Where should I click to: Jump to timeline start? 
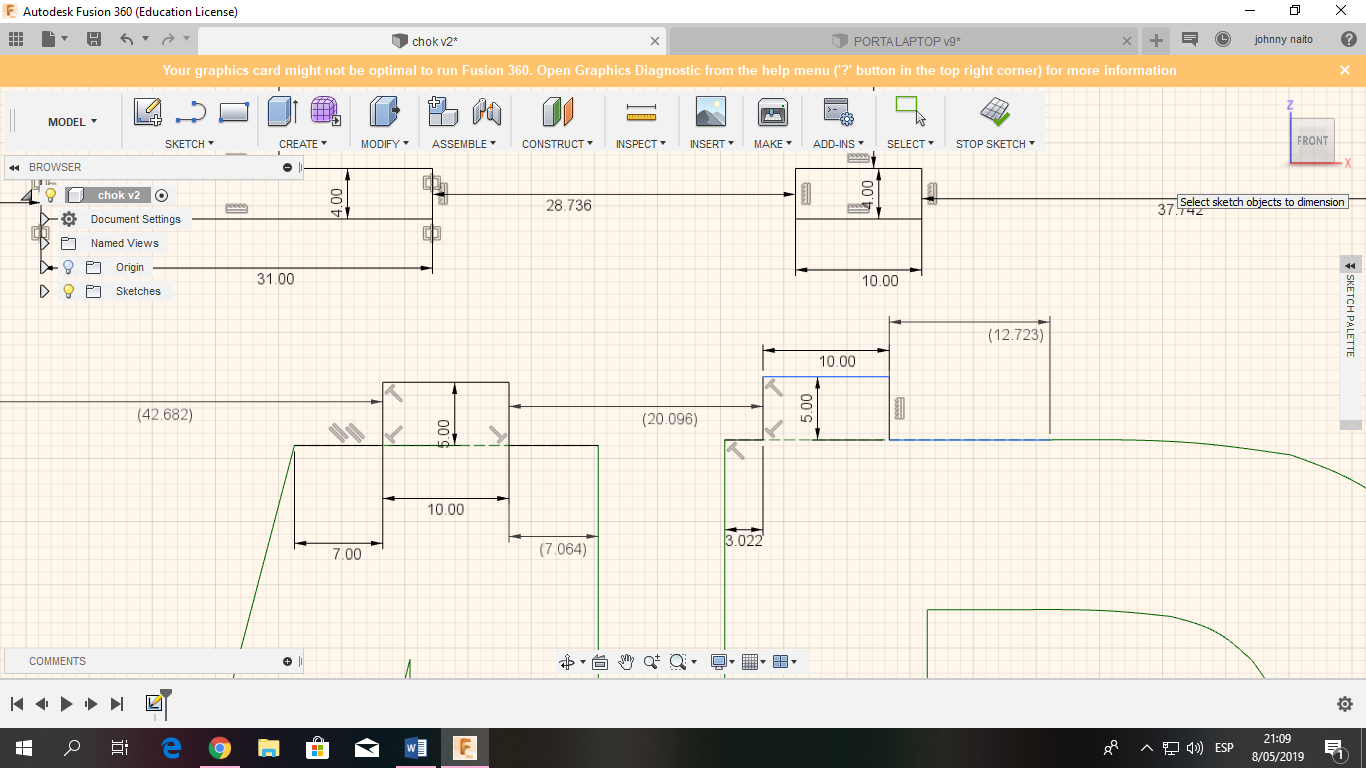pos(16,704)
